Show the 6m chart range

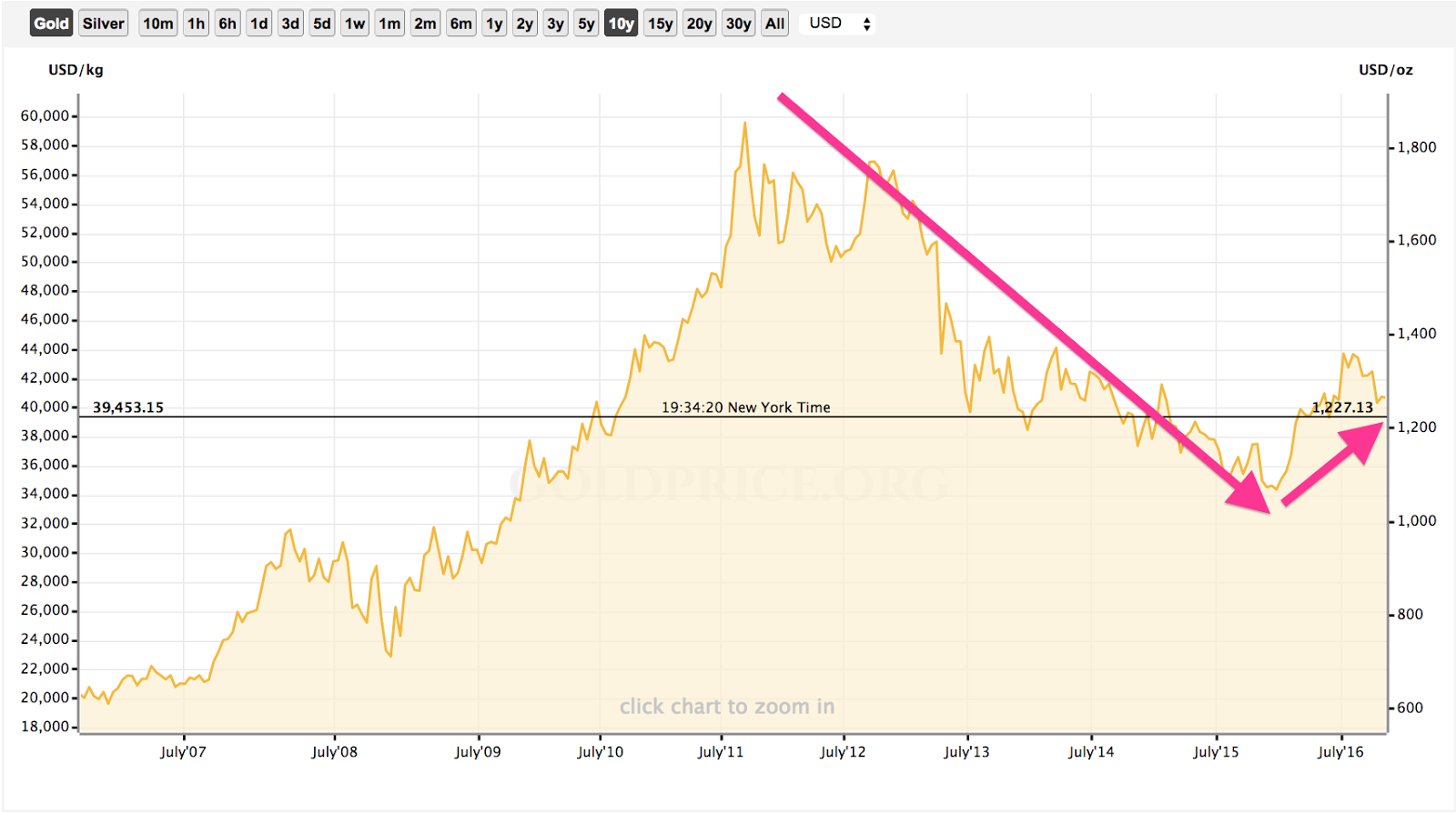tap(461, 24)
